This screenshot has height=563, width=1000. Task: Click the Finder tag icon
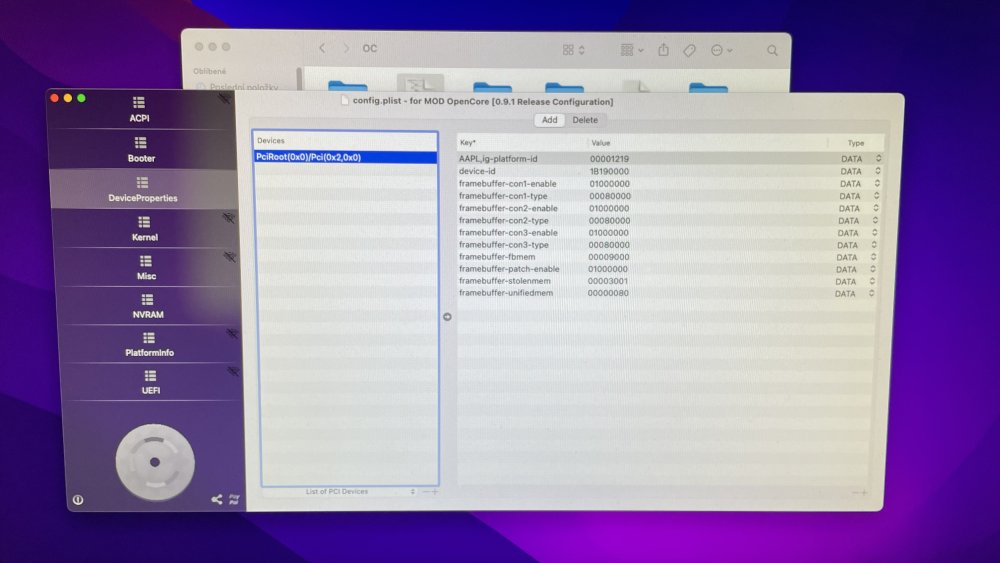point(689,50)
